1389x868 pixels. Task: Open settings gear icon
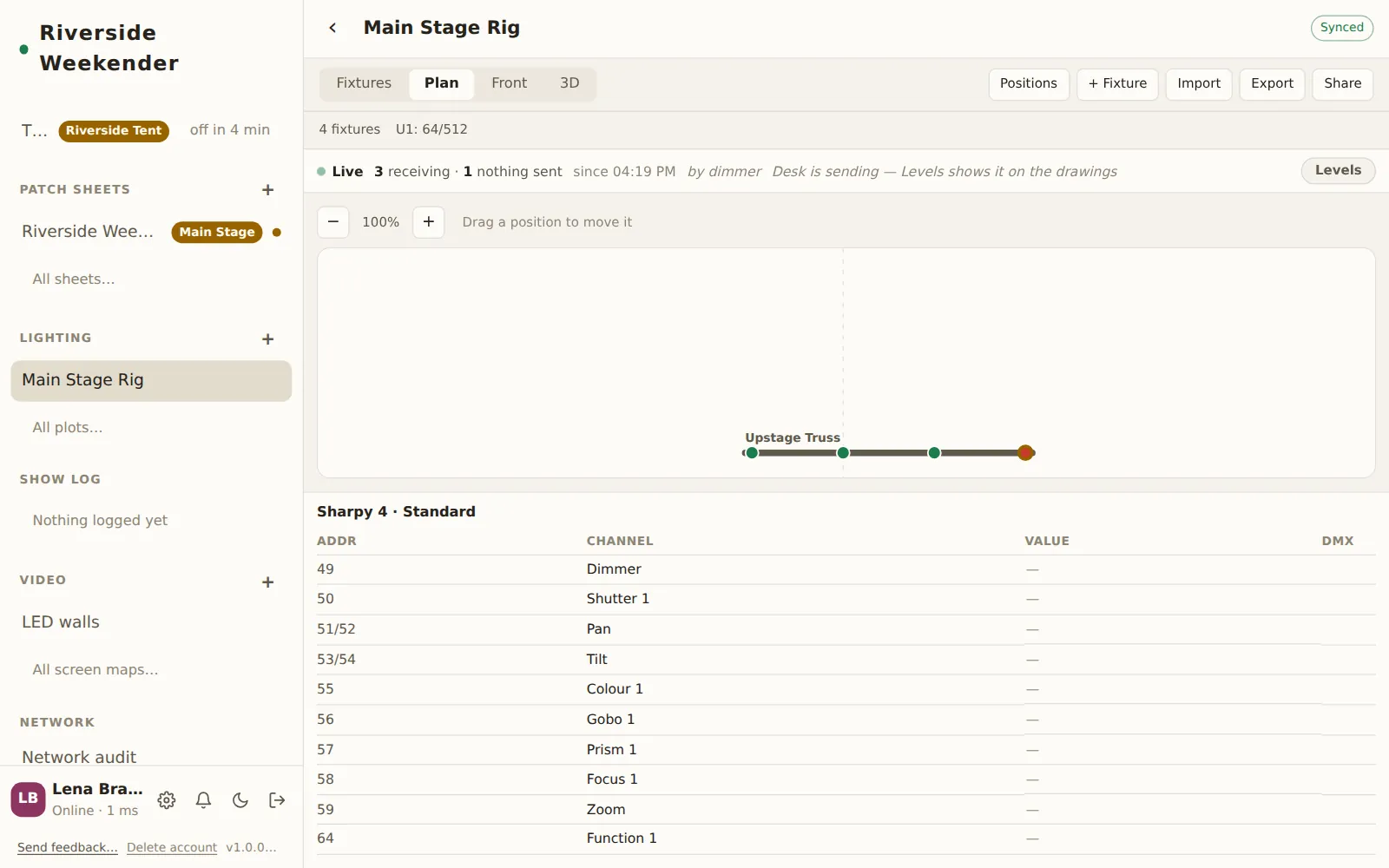point(167,800)
